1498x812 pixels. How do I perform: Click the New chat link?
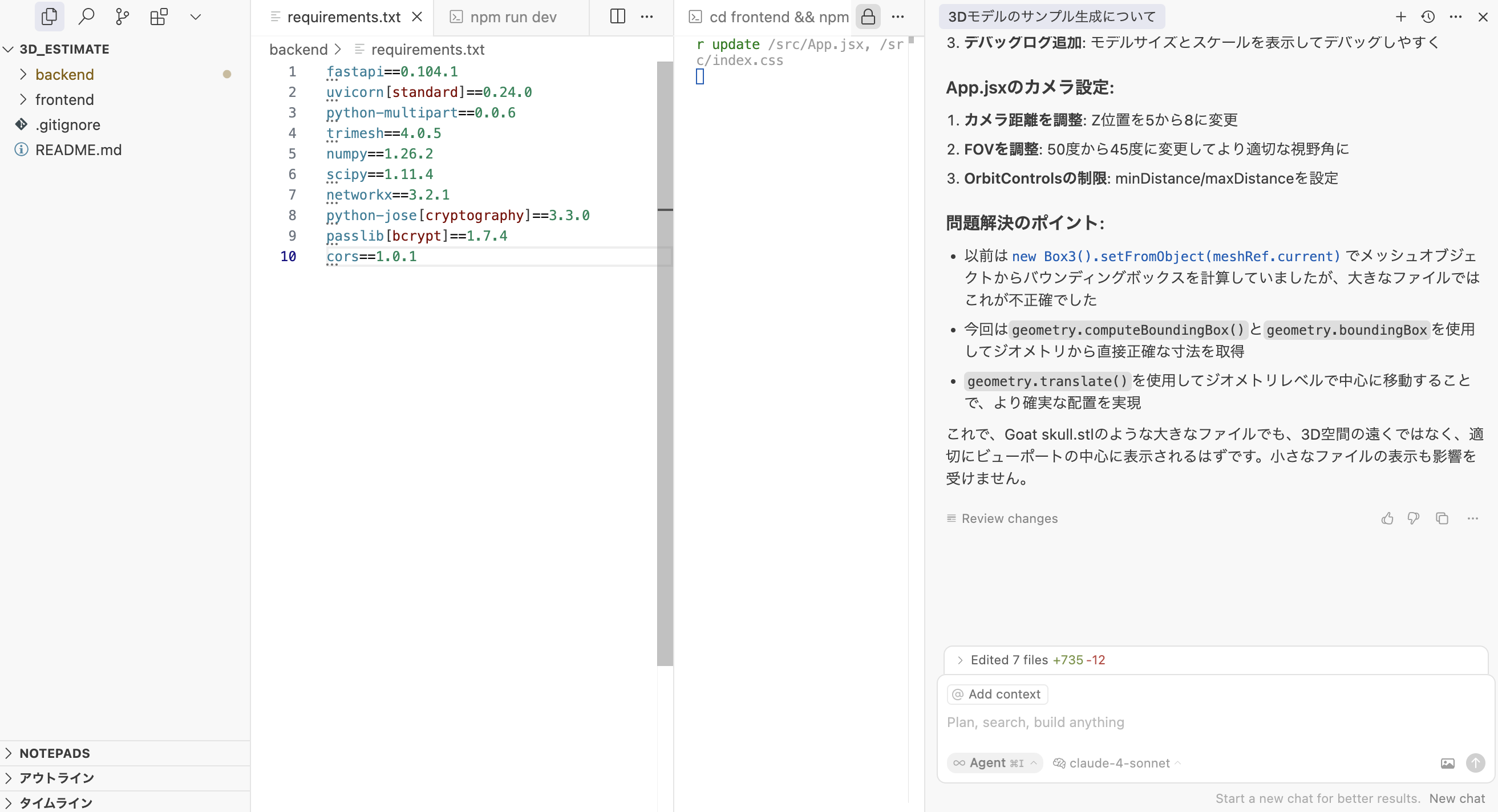pyautogui.click(x=1457, y=798)
